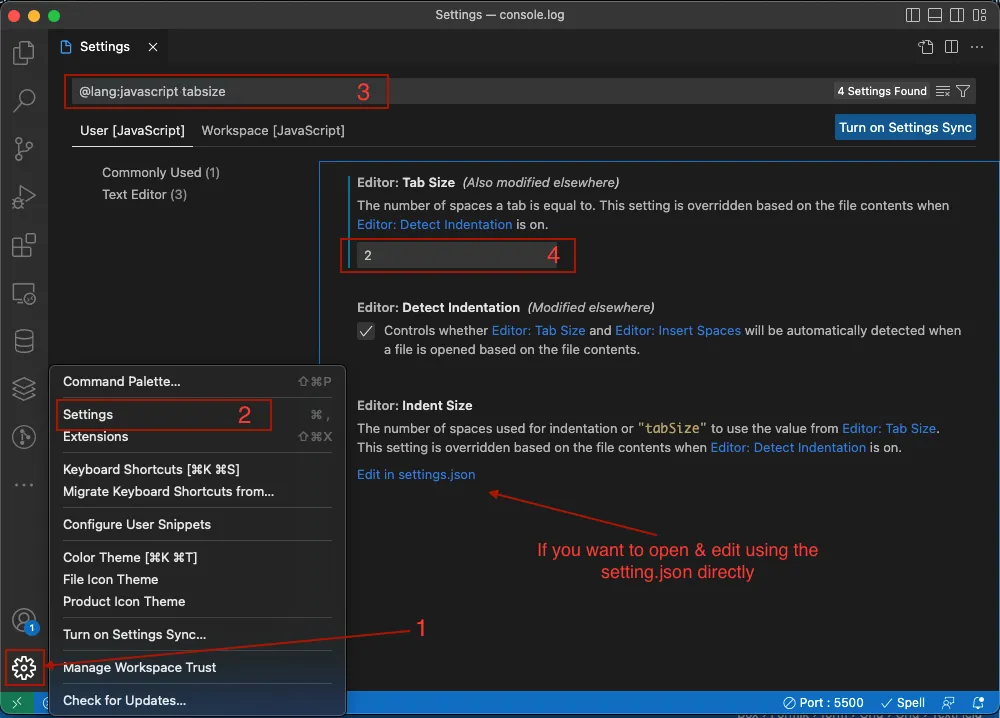The image size is (1000, 718).
Task: Open Settings JSON file icon
Action: click(925, 47)
